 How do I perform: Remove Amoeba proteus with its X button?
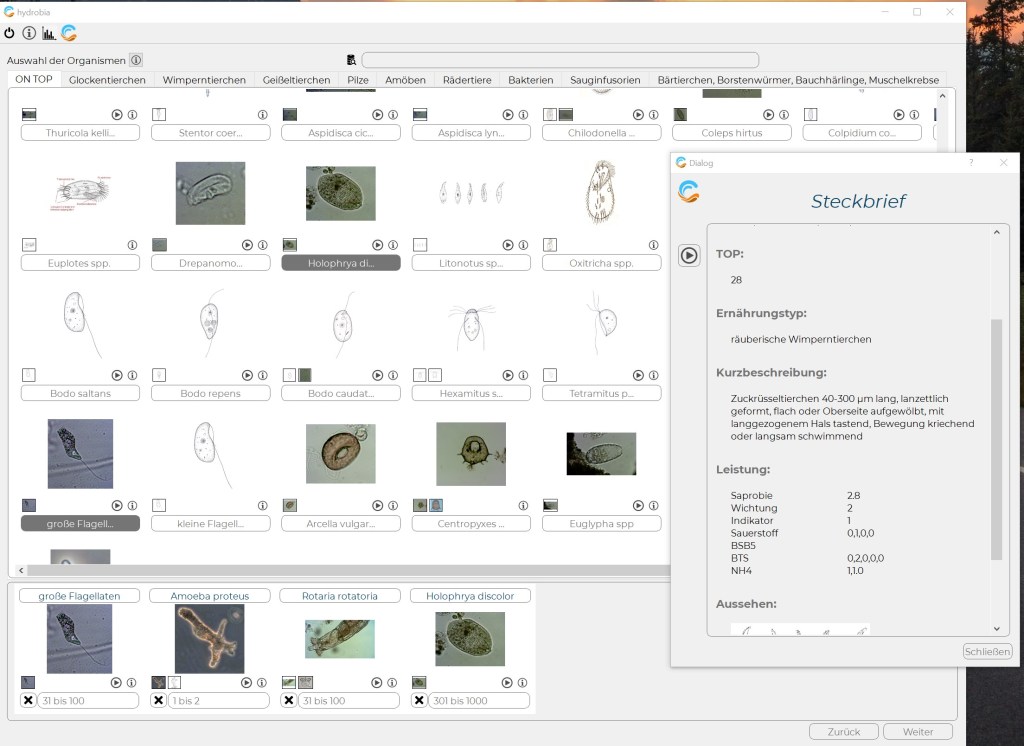pos(158,701)
